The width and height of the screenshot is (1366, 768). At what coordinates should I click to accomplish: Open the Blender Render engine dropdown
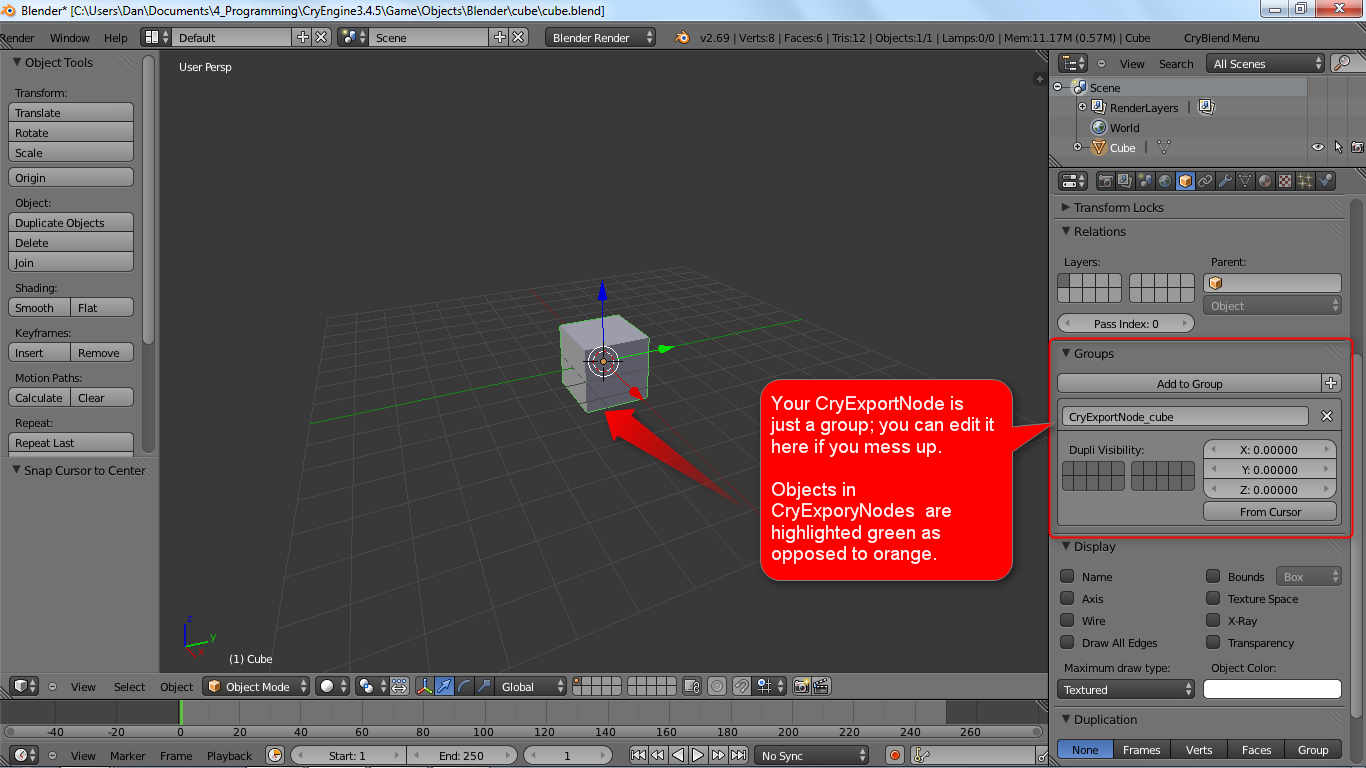tap(601, 37)
